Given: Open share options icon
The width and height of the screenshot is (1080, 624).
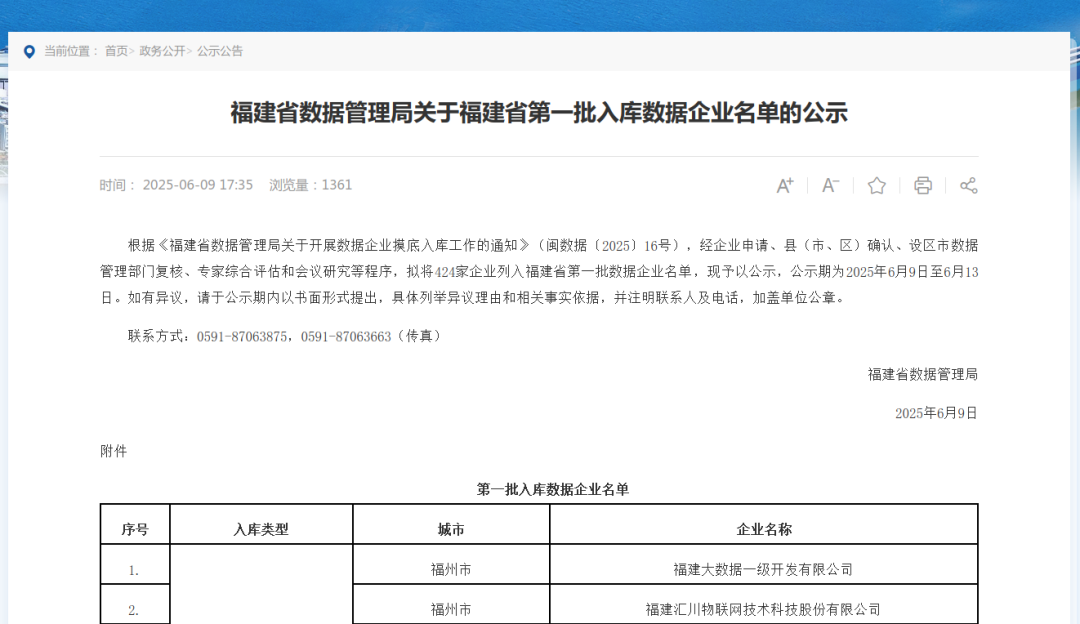Looking at the screenshot, I should click(968, 185).
